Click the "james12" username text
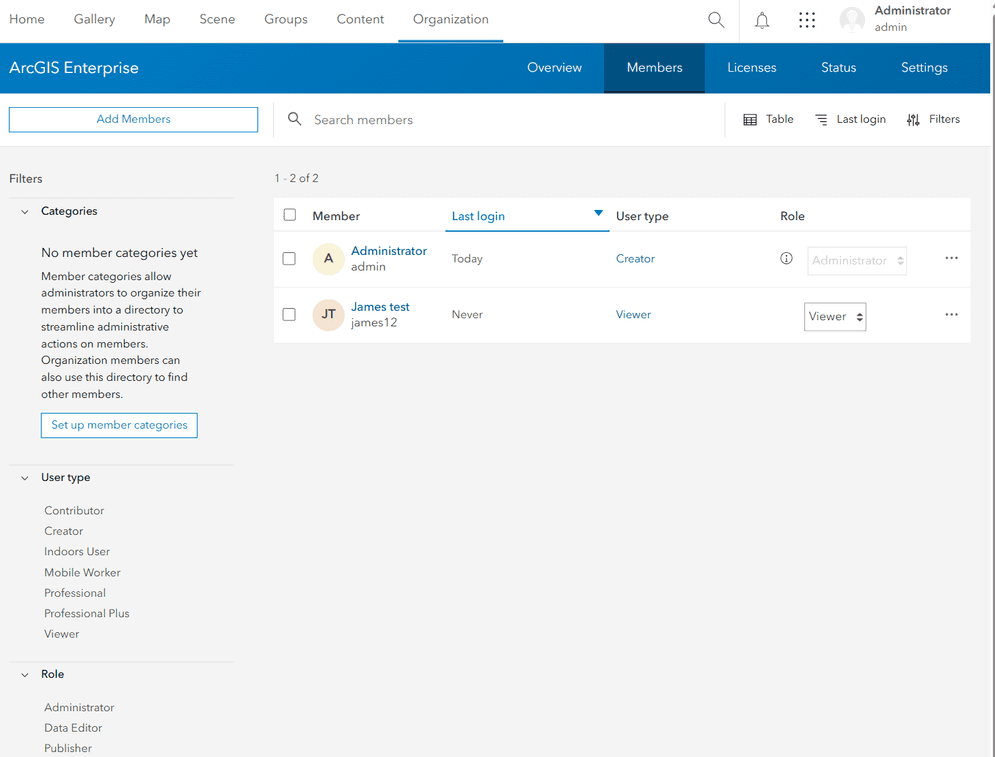 click(x=374, y=323)
